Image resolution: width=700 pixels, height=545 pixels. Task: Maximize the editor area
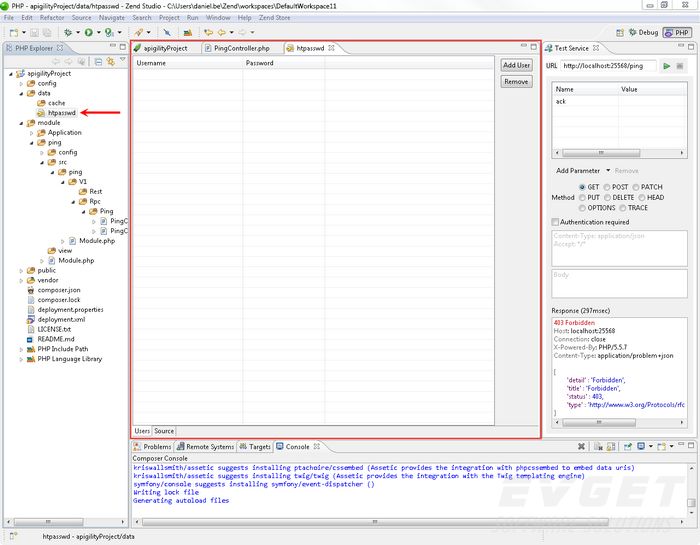point(533,46)
